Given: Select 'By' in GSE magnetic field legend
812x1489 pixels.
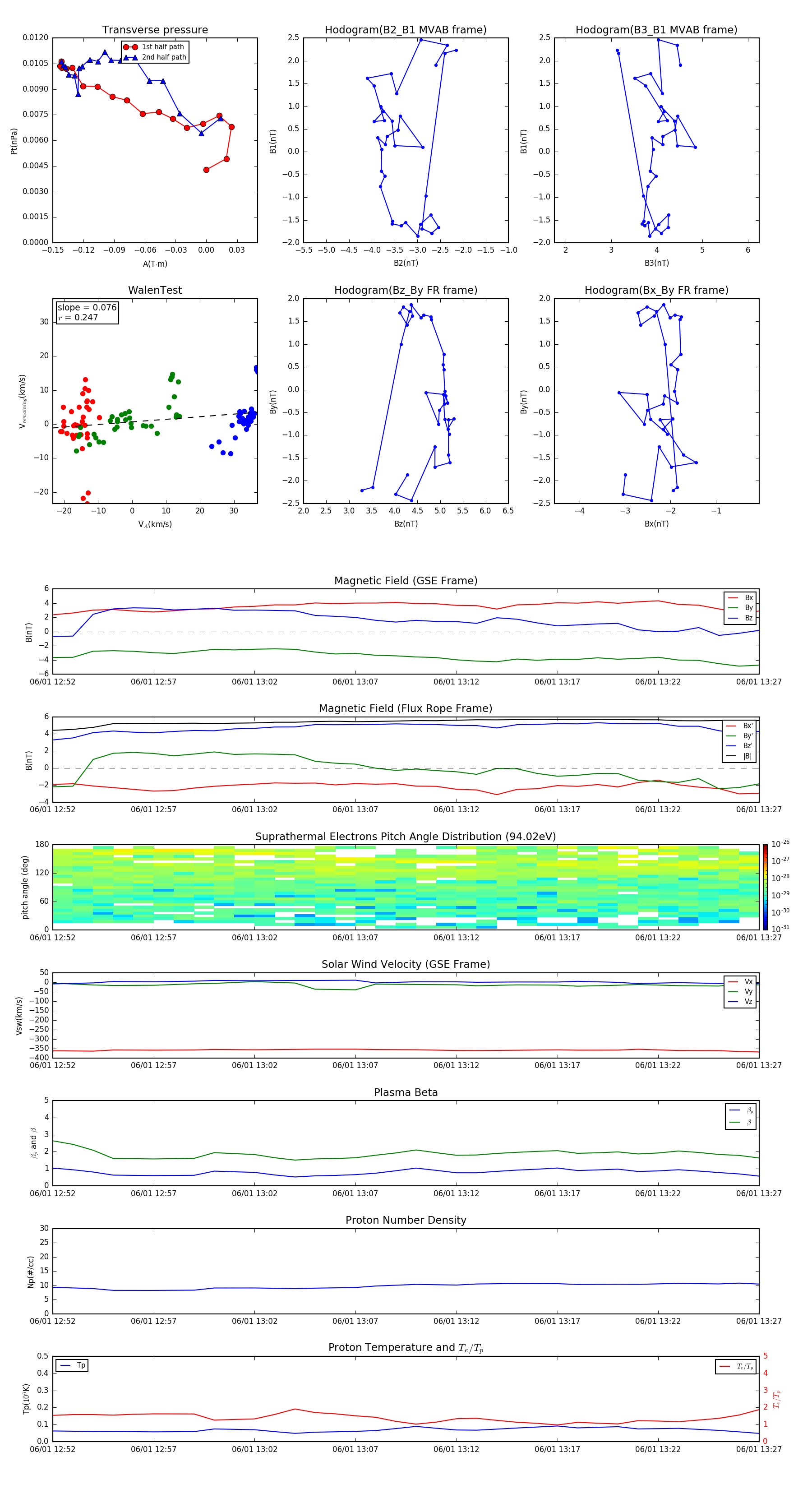Looking at the screenshot, I should [x=741, y=607].
